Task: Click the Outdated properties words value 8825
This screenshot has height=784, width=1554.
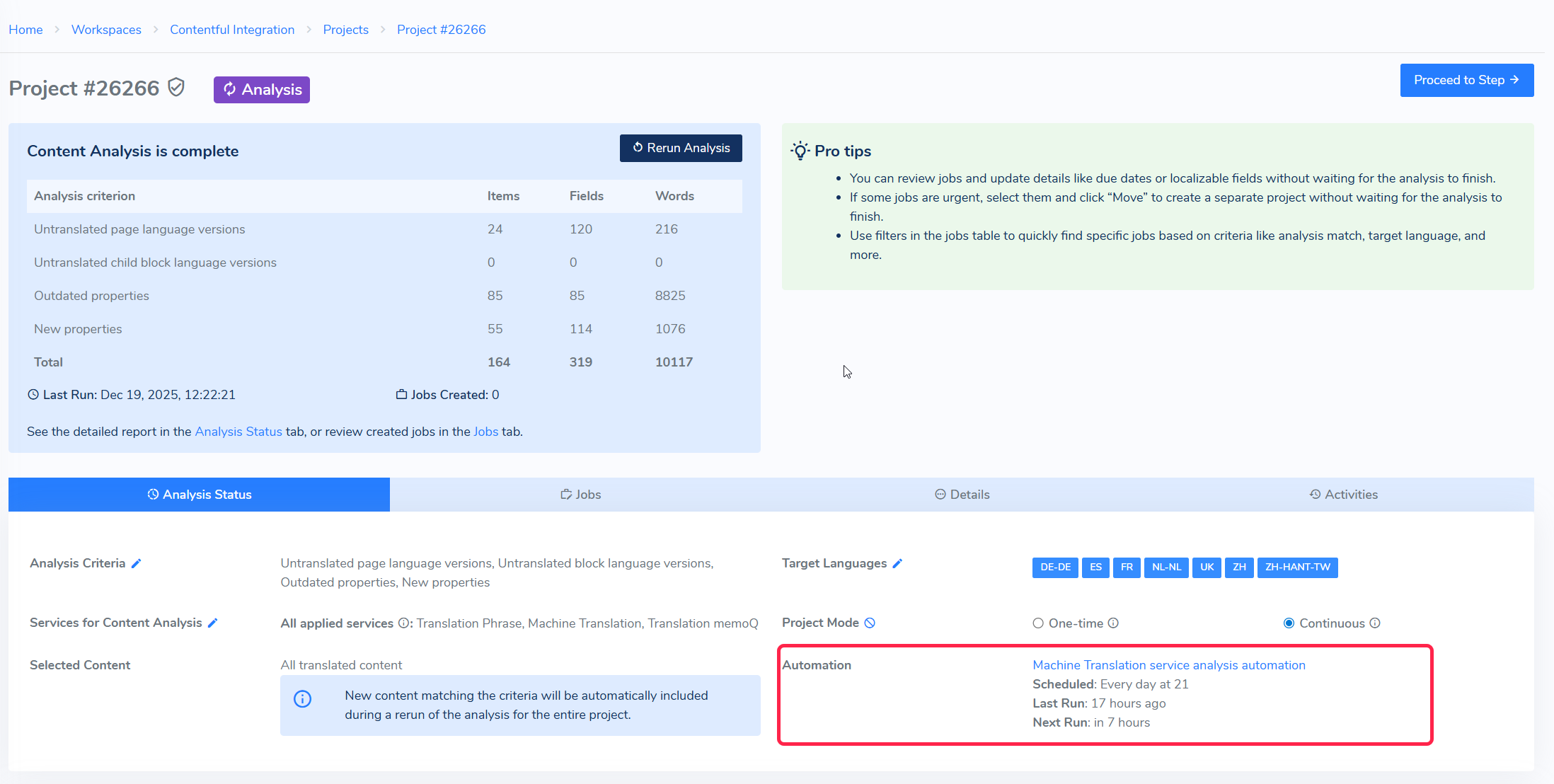Action: [x=670, y=296]
